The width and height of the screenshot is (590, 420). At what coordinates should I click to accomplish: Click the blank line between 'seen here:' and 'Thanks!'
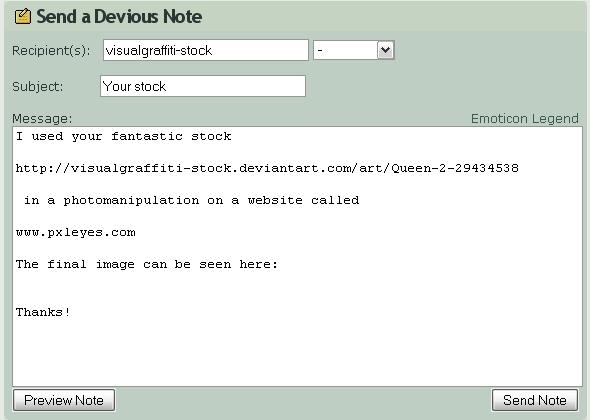[x=297, y=288]
